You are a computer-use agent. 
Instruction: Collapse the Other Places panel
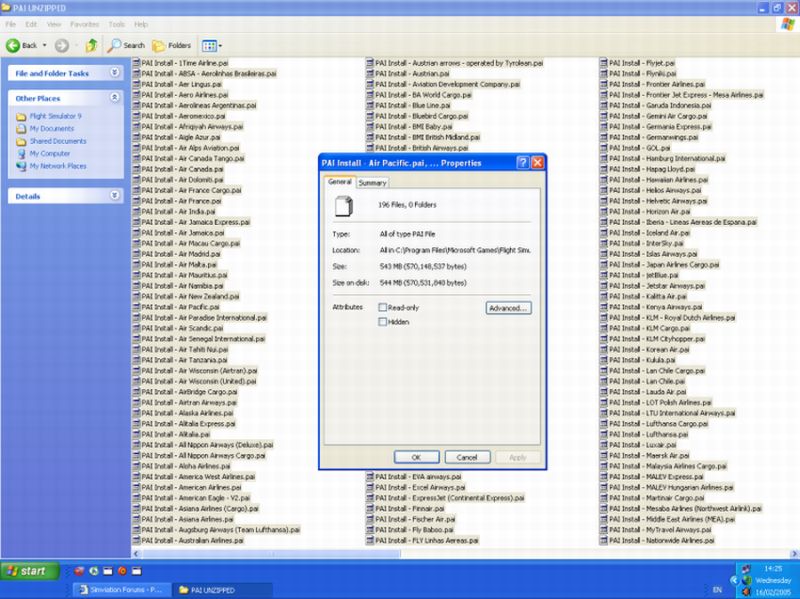tap(114, 98)
